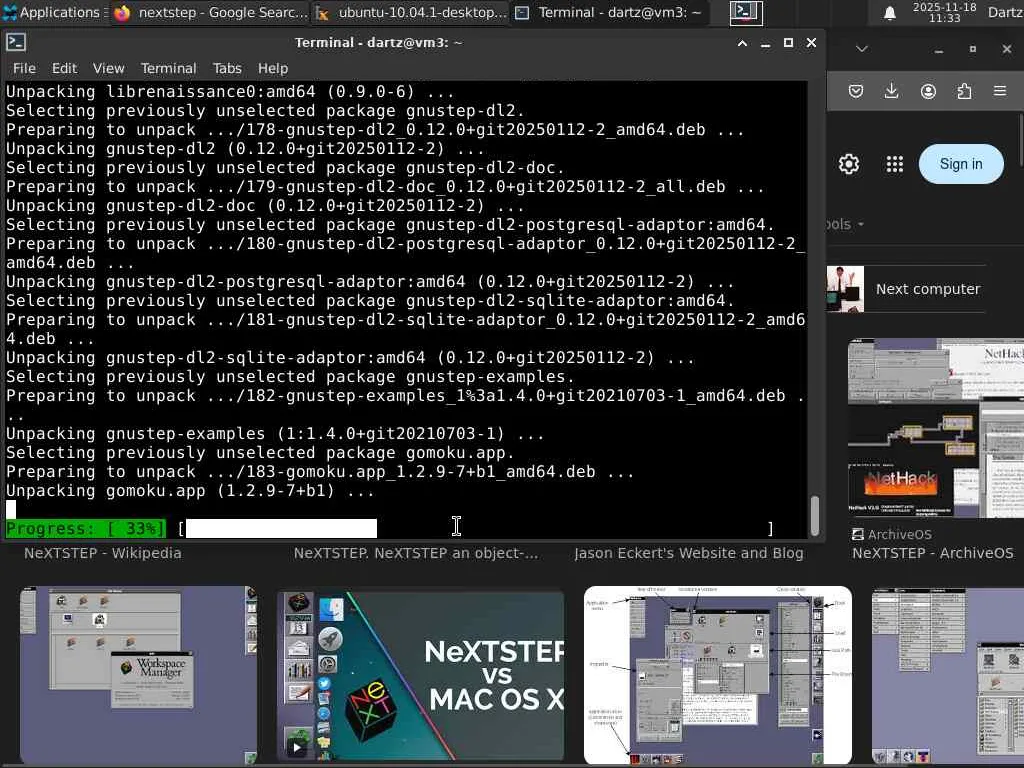Open the NetHack NeXTSTEP image result
Image resolution: width=1024 pixels, height=768 pixels.
pyautogui.click(x=935, y=428)
